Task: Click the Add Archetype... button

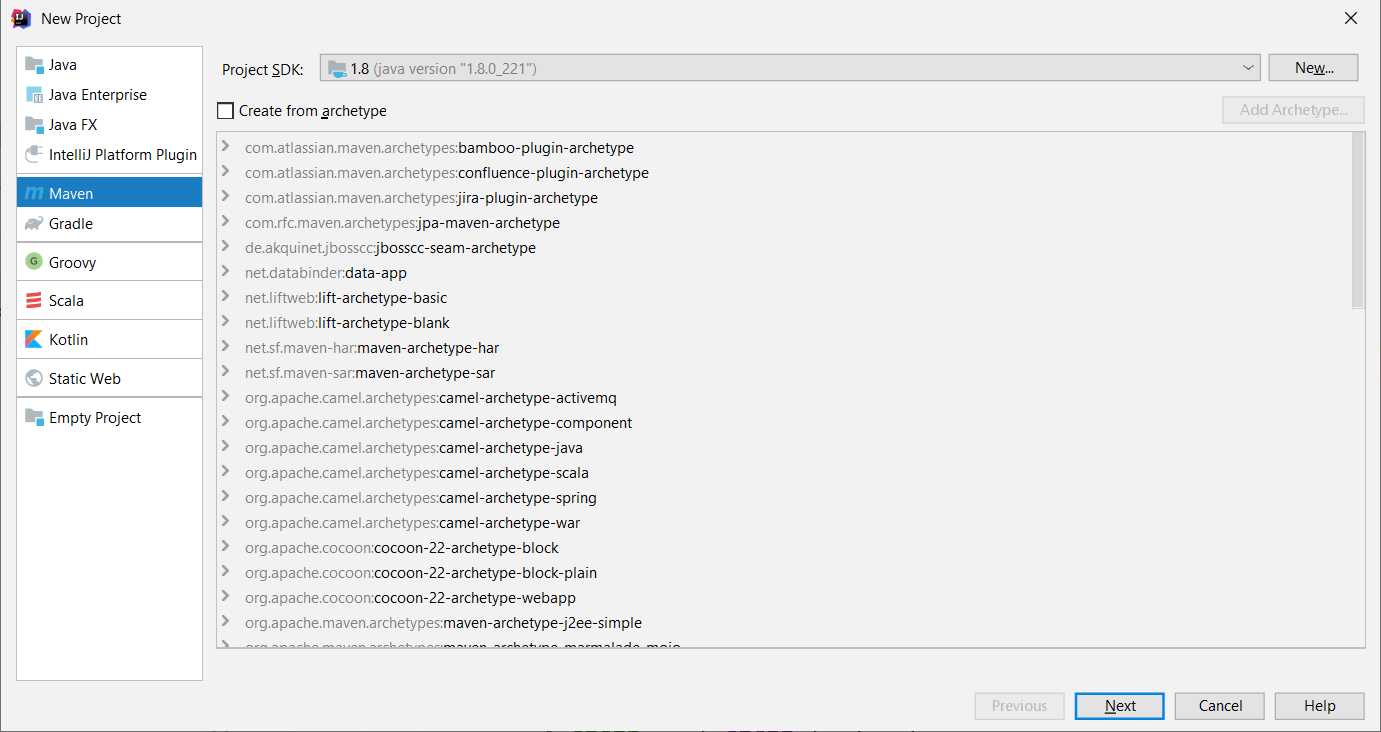Action: 1293,110
